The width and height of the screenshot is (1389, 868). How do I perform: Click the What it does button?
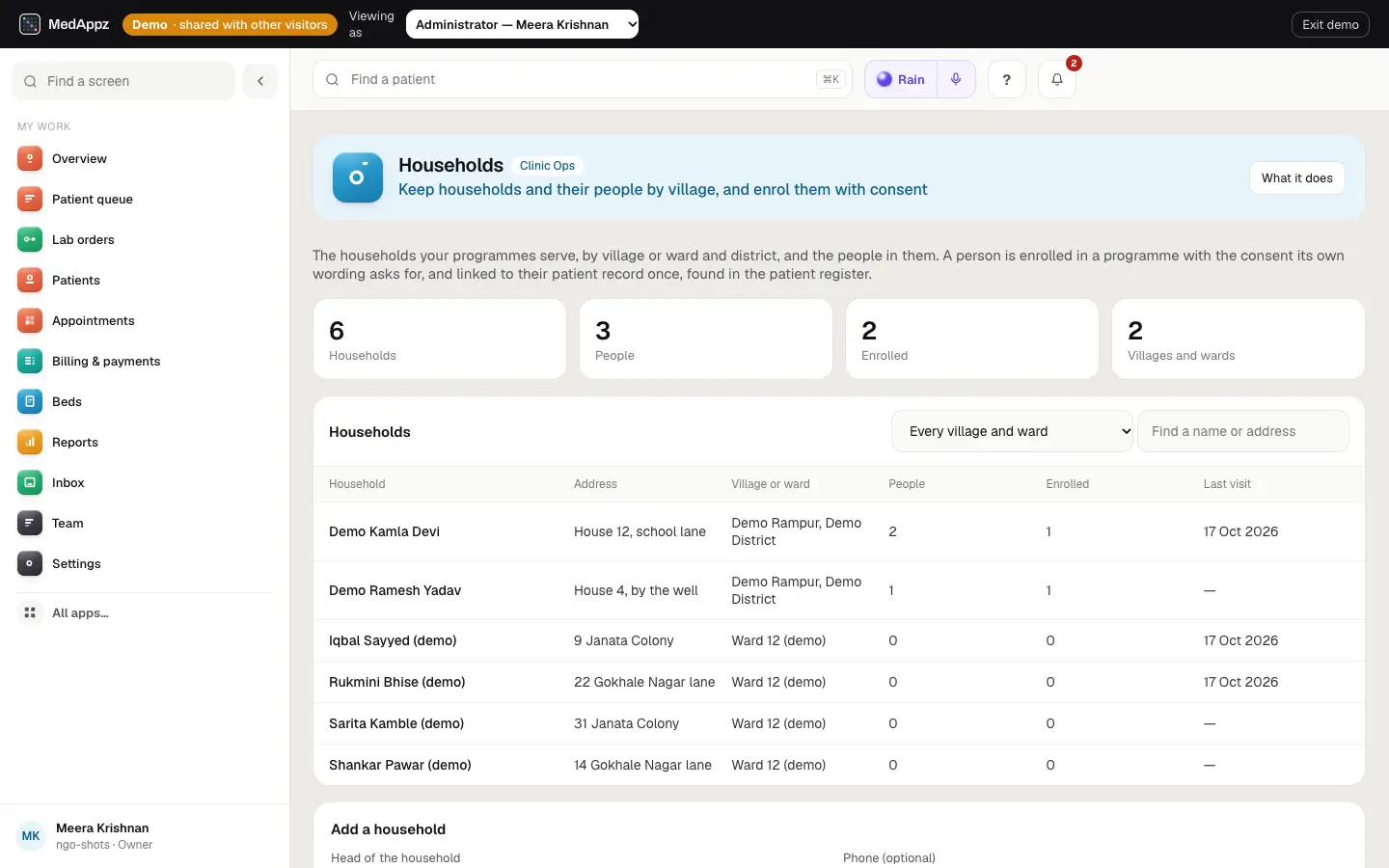tap(1297, 177)
